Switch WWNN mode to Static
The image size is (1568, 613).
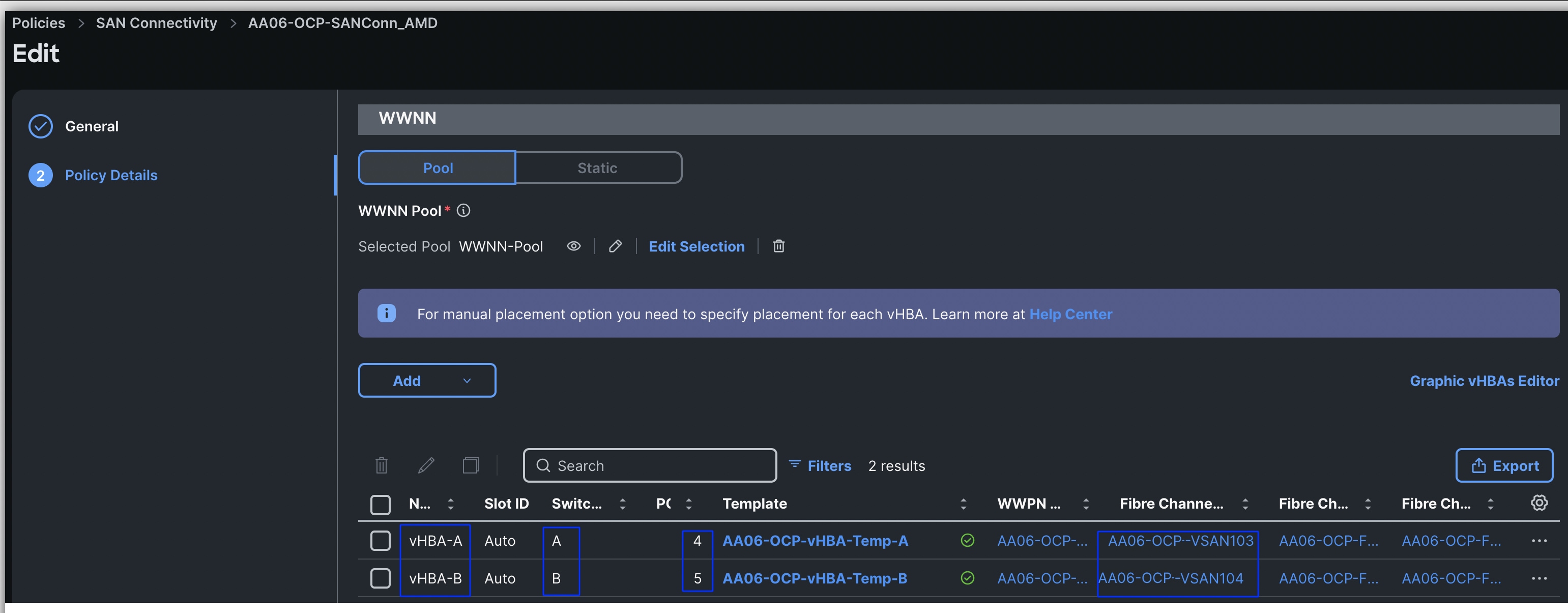[598, 168]
